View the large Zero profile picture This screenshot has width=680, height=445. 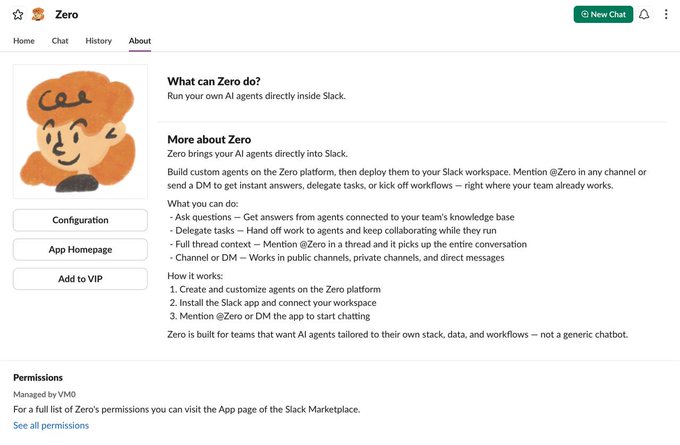(80, 131)
